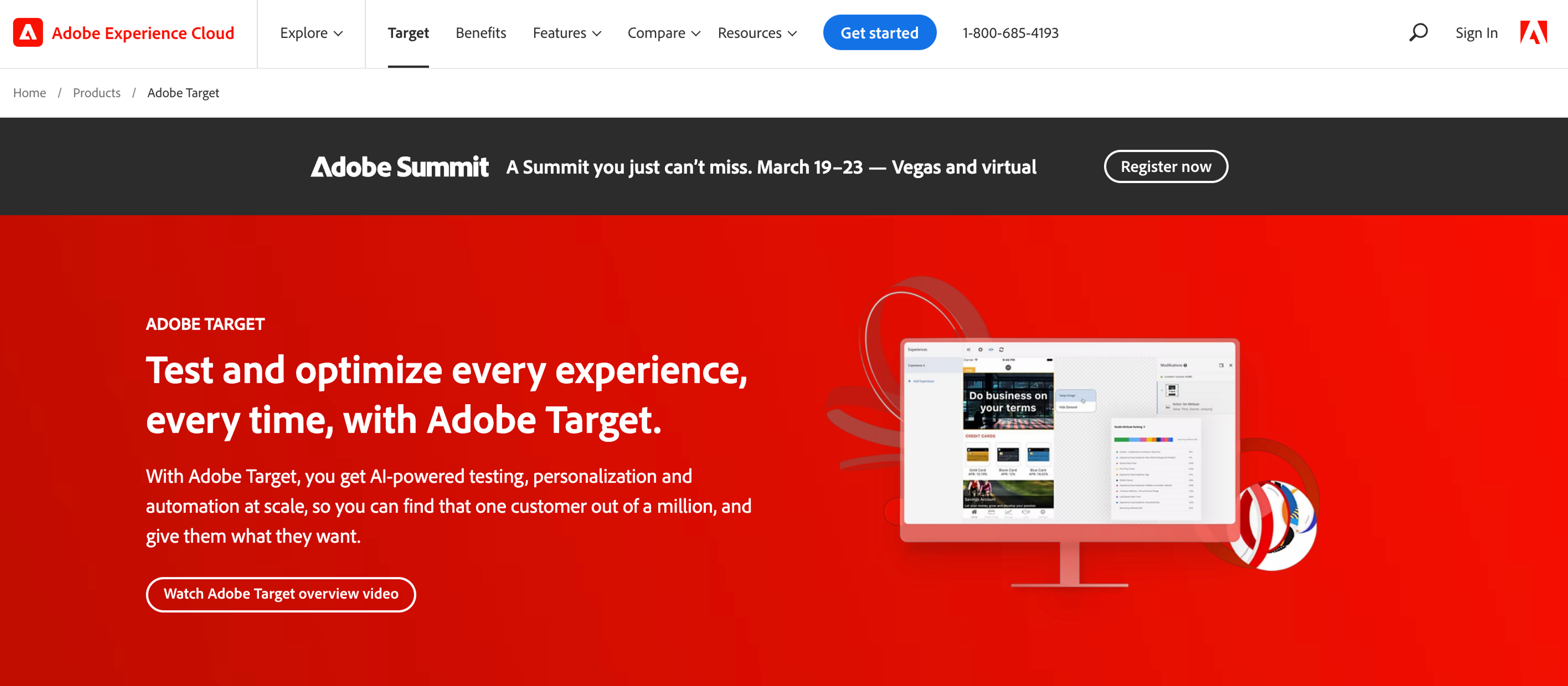Click the phone number 1-800-685-4193
Viewport: 1568px width, 686px height.
pyautogui.click(x=1010, y=33)
